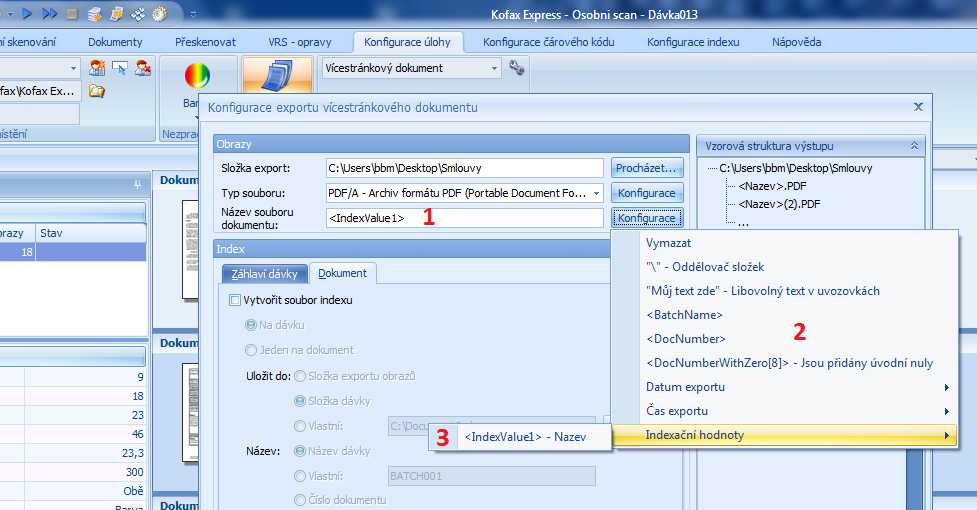
Task: Click the Procházet… button
Action: [647, 168]
